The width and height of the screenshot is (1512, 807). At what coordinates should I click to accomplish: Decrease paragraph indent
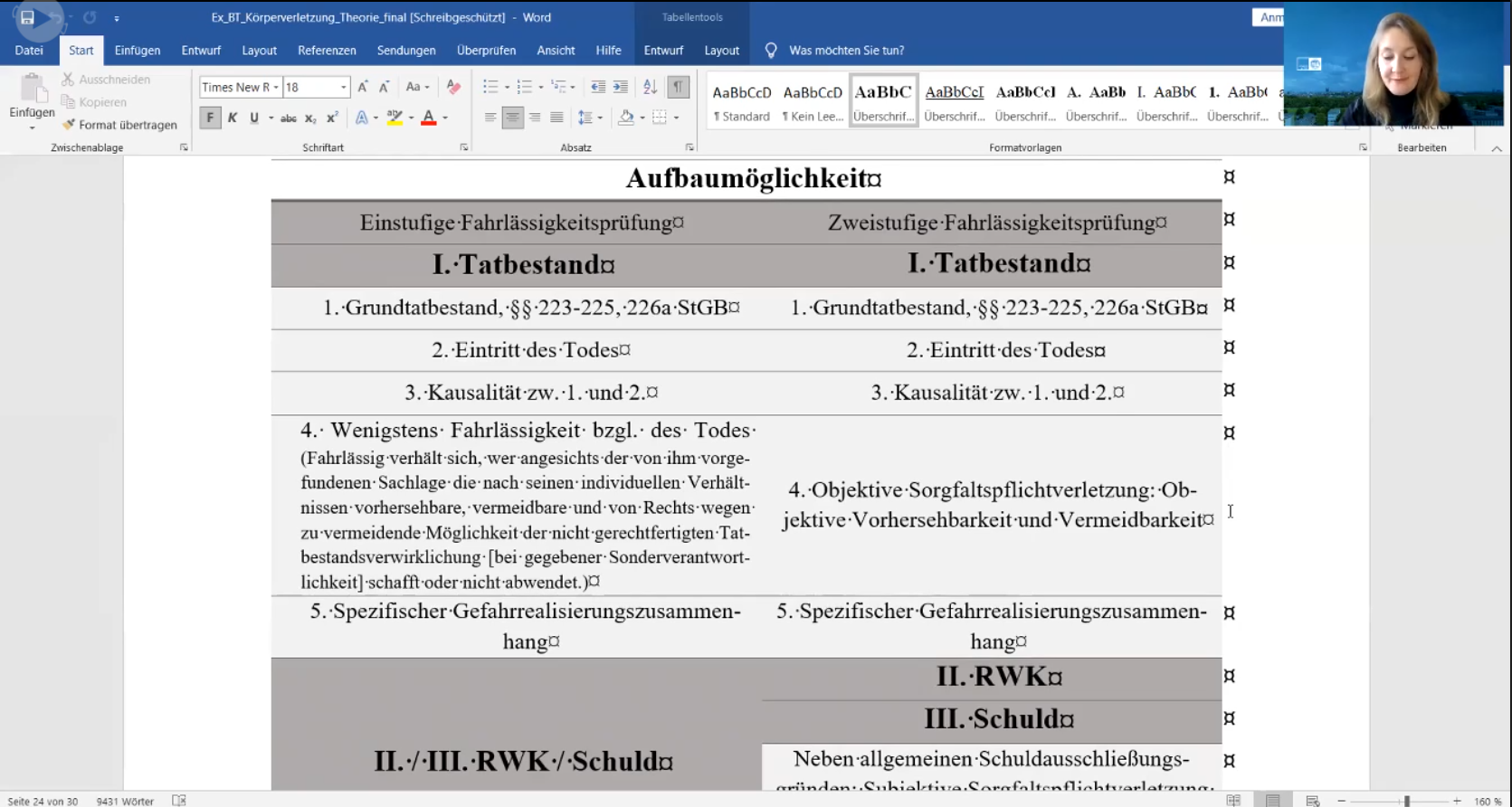pyautogui.click(x=598, y=87)
